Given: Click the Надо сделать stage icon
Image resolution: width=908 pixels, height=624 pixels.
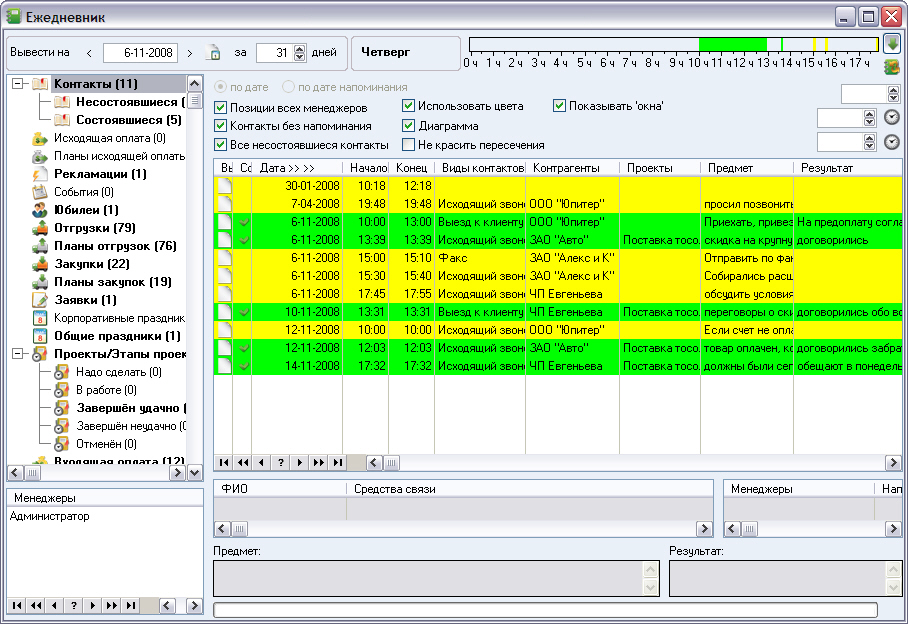Looking at the screenshot, I should point(61,372).
